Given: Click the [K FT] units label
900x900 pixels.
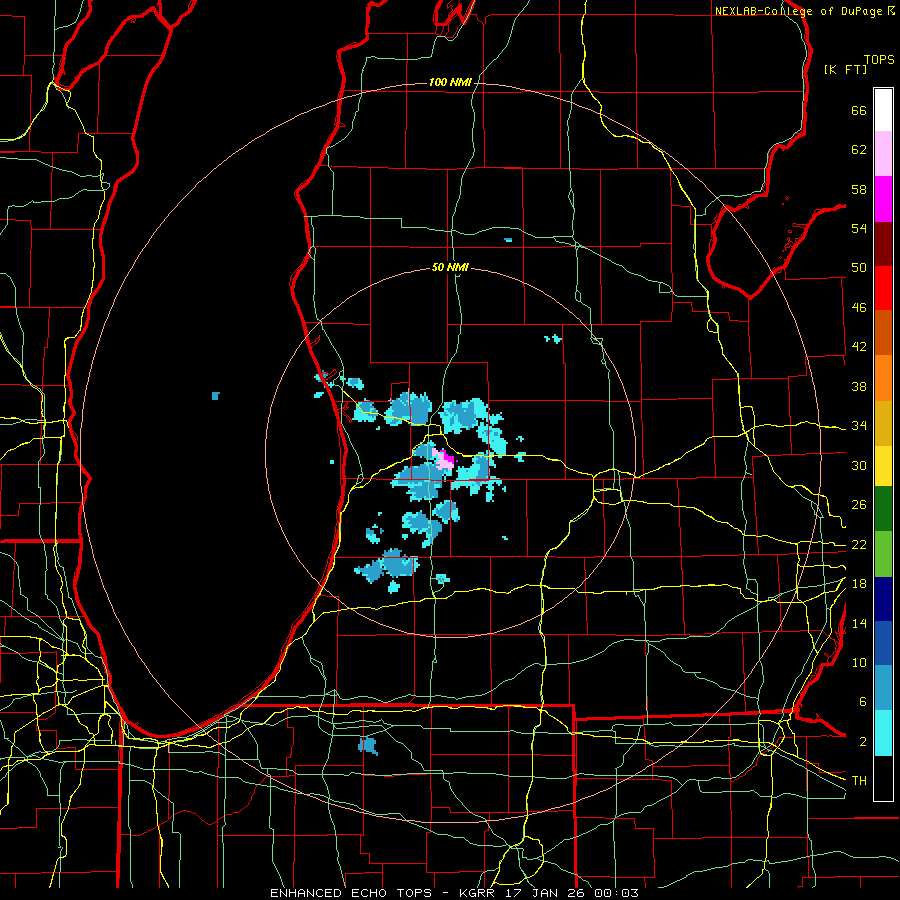Looking at the screenshot, I should (845, 69).
